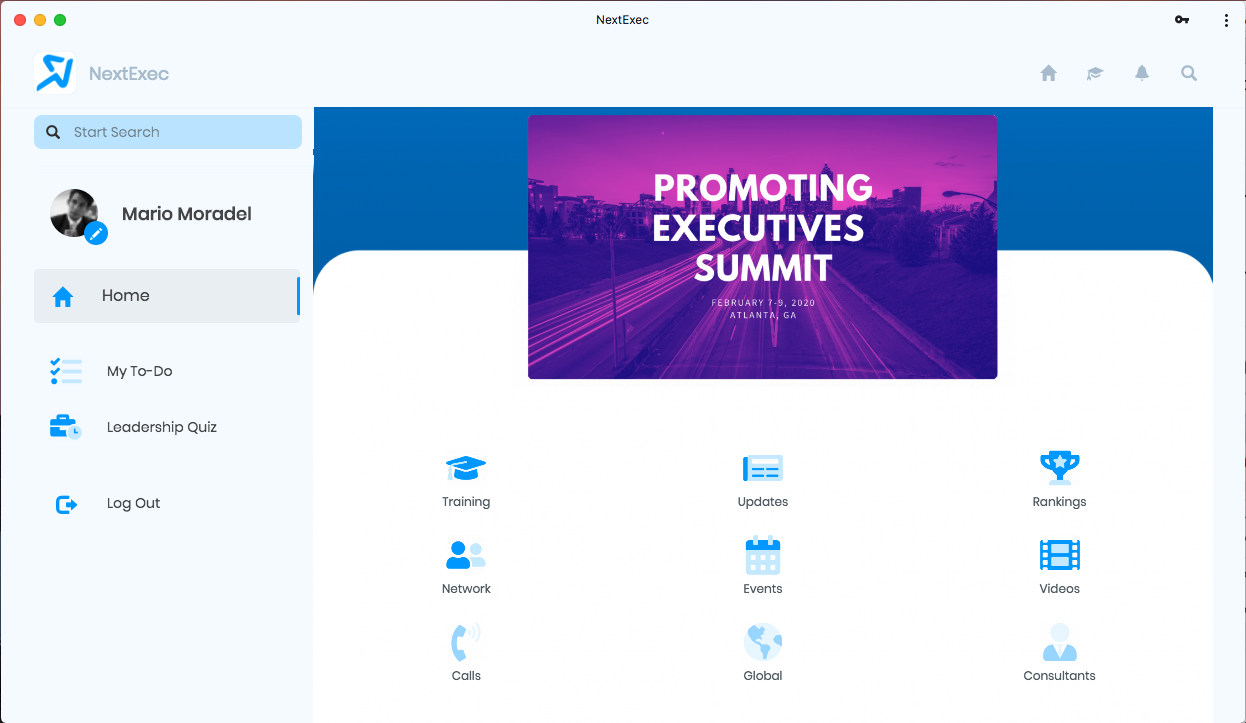Click the magnifying glass search icon
The image size is (1246, 723).
(1188, 73)
